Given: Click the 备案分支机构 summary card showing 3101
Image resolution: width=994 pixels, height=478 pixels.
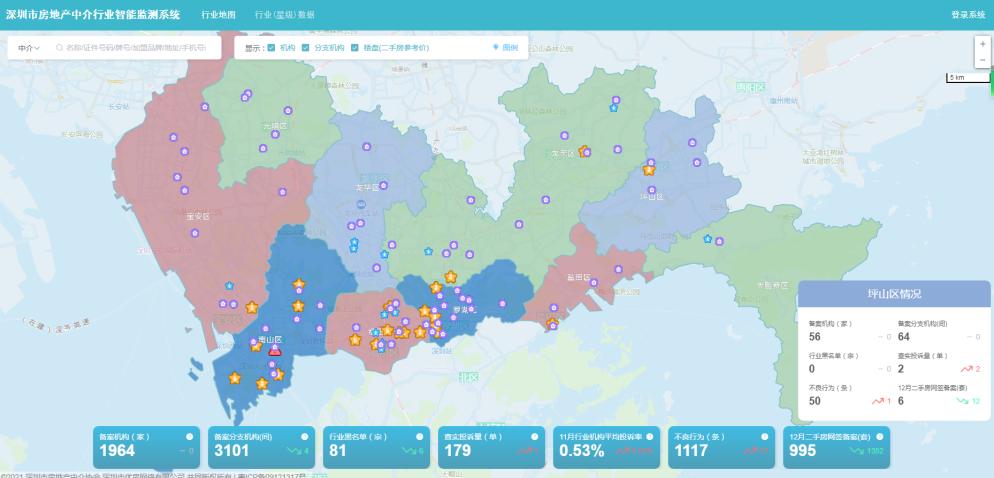Looking at the screenshot, I should pyautogui.click(x=263, y=447).
